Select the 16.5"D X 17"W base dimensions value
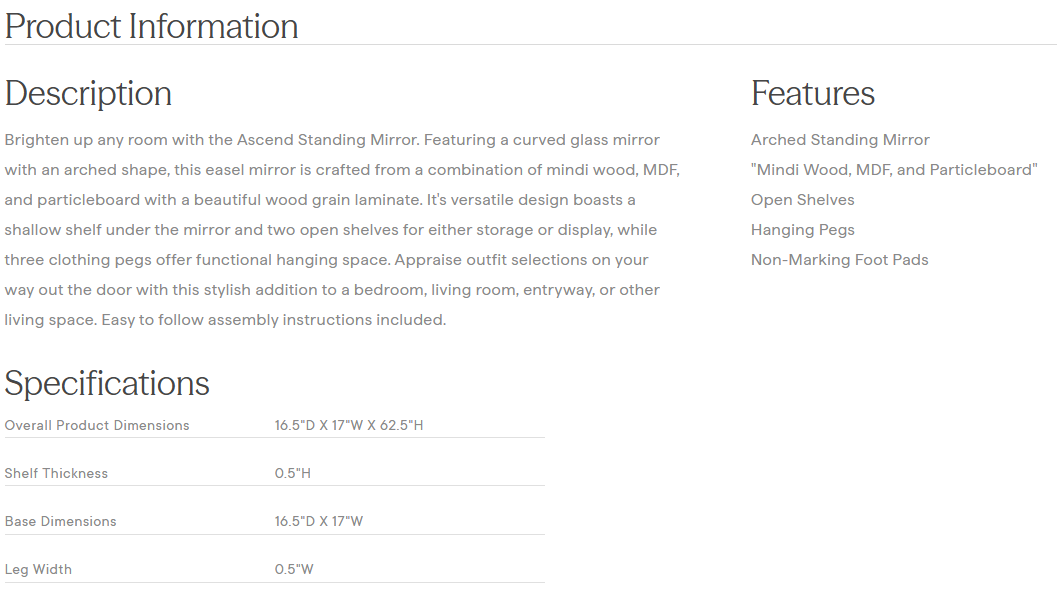Viewport: 1057px width, 603px height. point(319,521)
